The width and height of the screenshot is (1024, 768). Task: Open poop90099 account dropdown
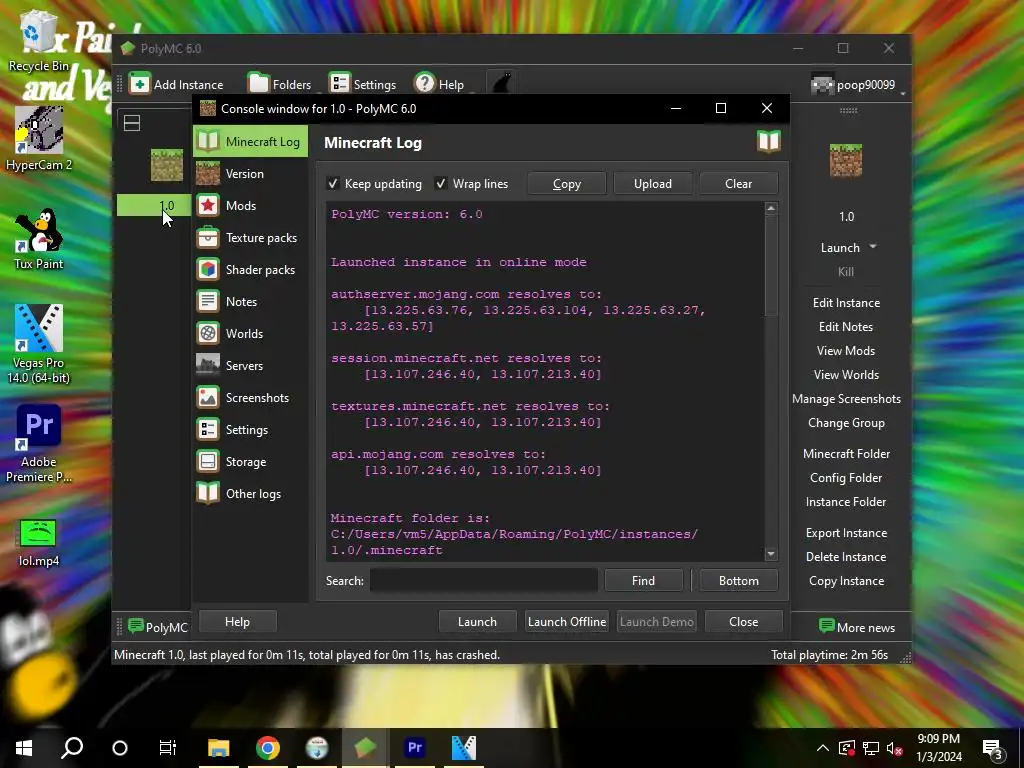[857, 85]
